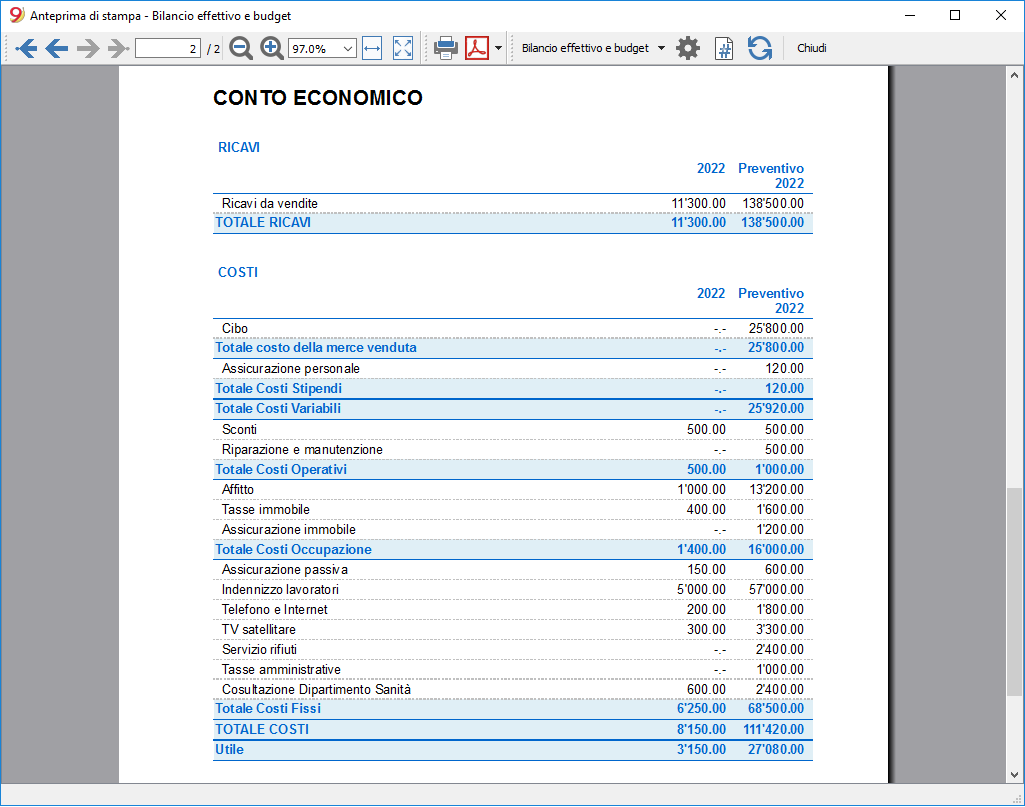
Task: Click 'Cosultazione Dipartimento Sanità' row label
Action: point(316,690)
